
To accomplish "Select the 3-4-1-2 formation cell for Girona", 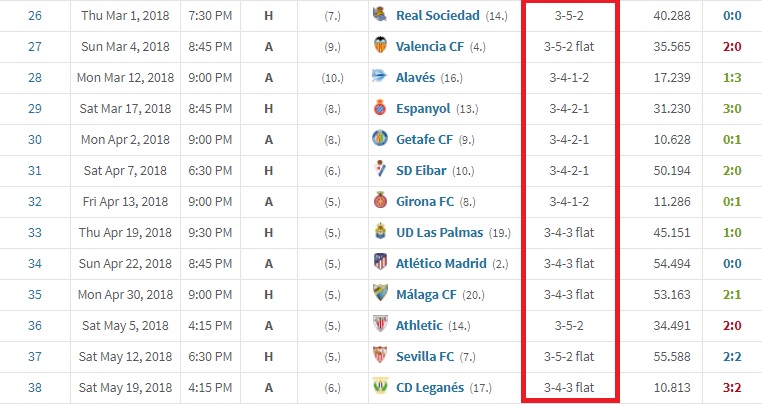I will click(569, 201).
